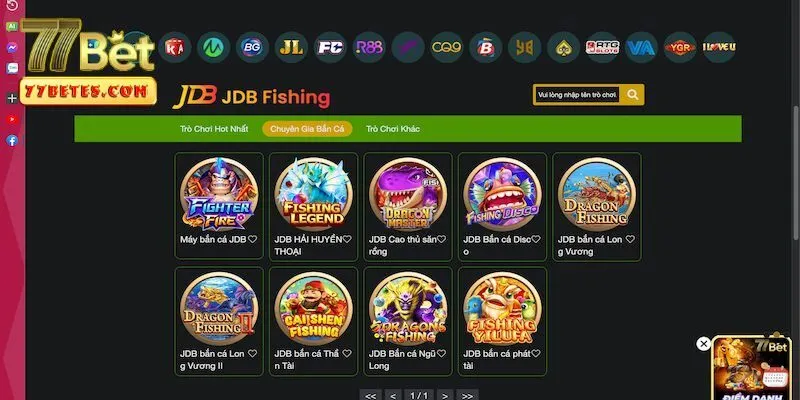This screenshot has height=400, width=800.
Task: Open the VA provider icon
Action: [x=641, y=47]
